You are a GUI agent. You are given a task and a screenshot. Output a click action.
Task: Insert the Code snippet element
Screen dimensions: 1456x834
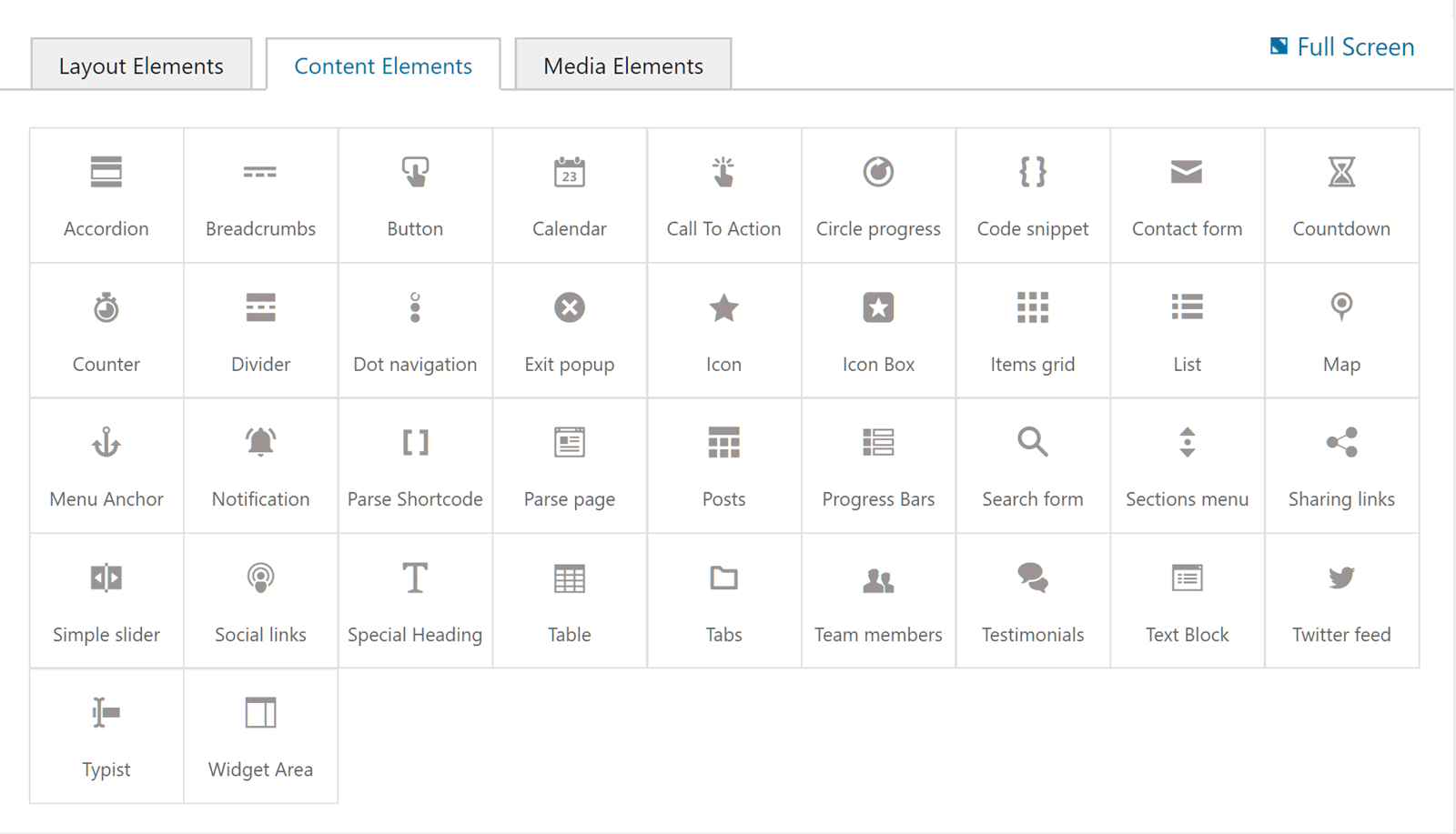click(x=1033, y=172)
